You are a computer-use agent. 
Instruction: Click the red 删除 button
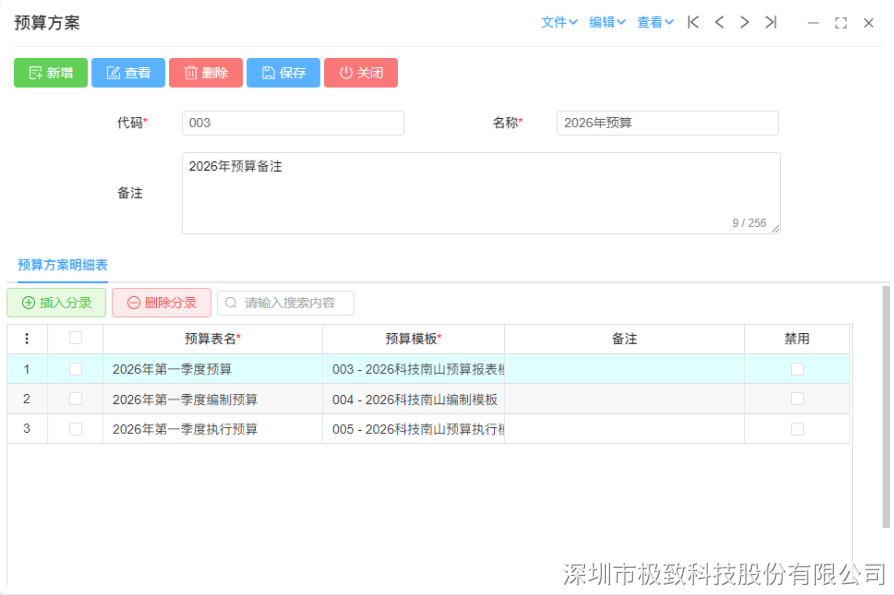206,72
